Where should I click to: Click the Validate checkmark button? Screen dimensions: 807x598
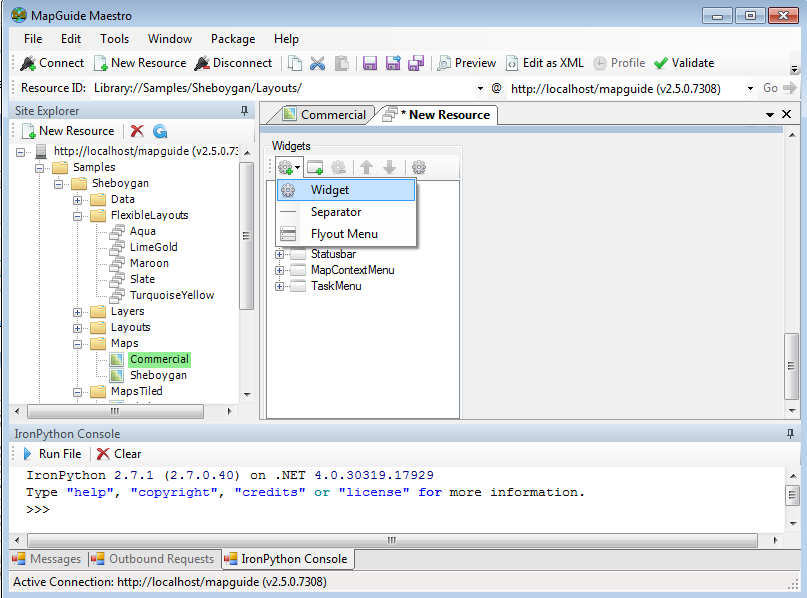[x=684, y=63]
